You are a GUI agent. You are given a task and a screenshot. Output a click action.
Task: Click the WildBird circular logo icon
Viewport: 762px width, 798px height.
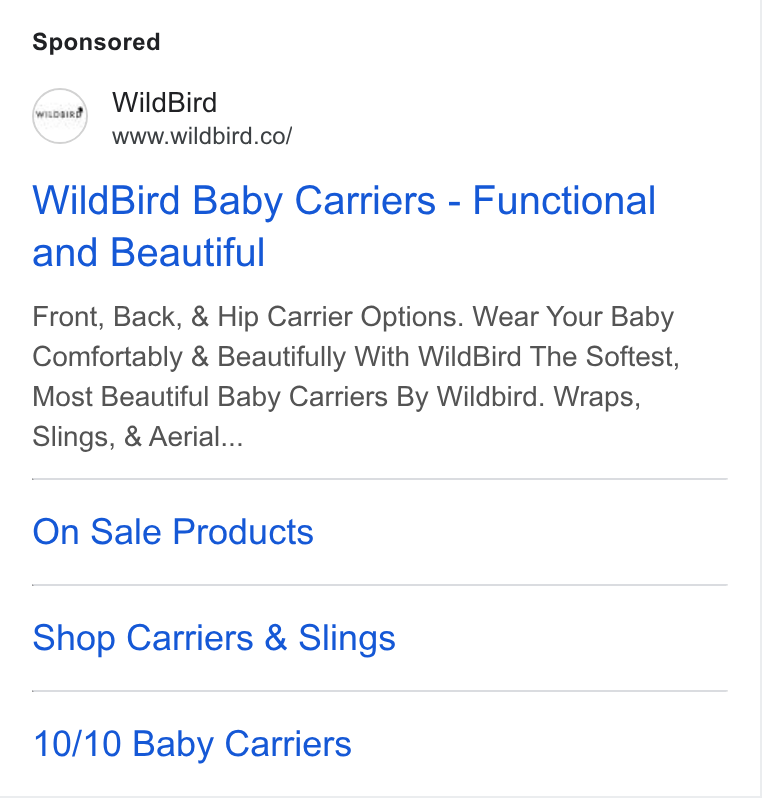tap(60, 116)
